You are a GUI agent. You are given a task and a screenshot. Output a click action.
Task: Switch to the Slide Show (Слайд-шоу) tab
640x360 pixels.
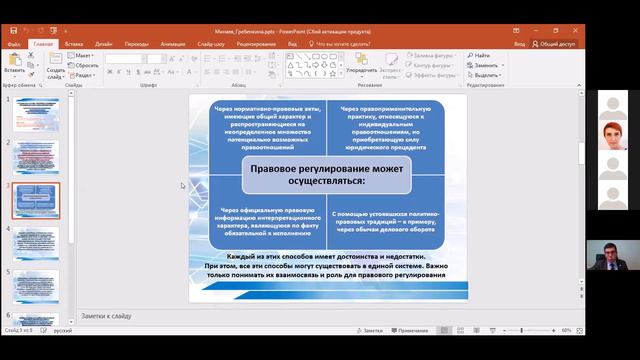click(211, 44)
